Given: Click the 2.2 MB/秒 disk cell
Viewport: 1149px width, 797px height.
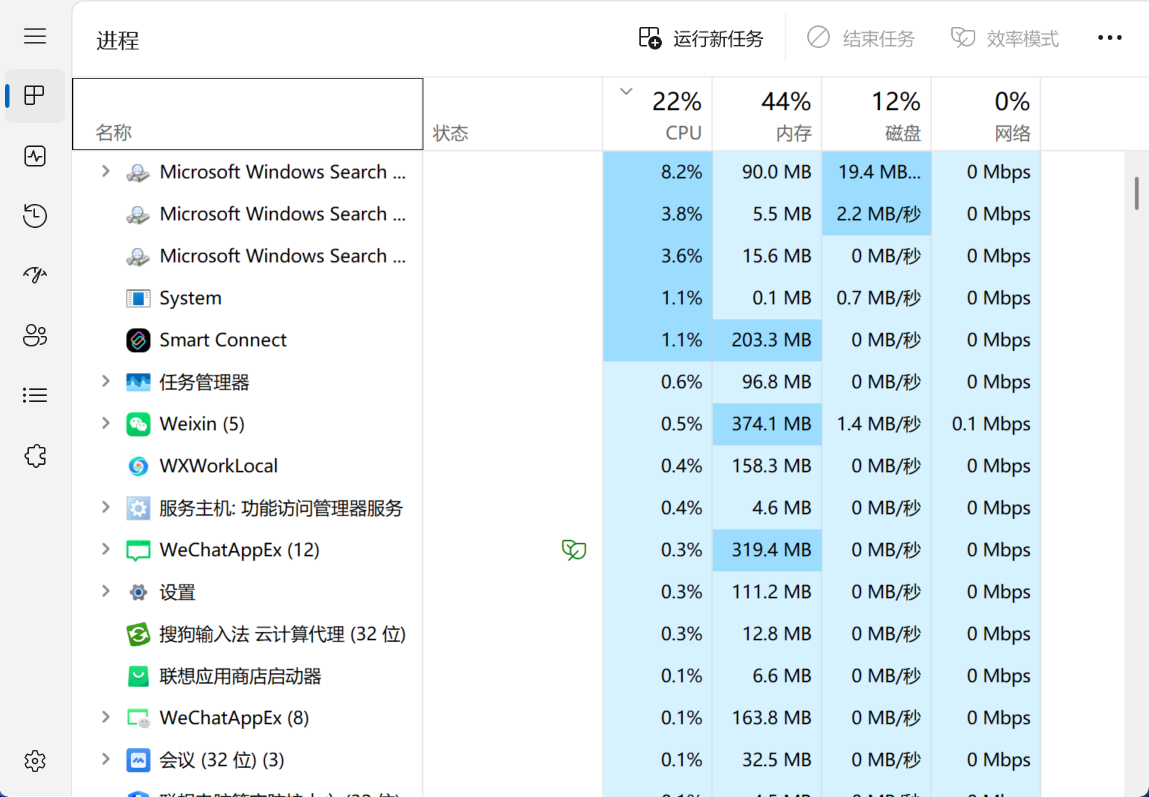Looking at the screenshot, I should click(876, 214).
